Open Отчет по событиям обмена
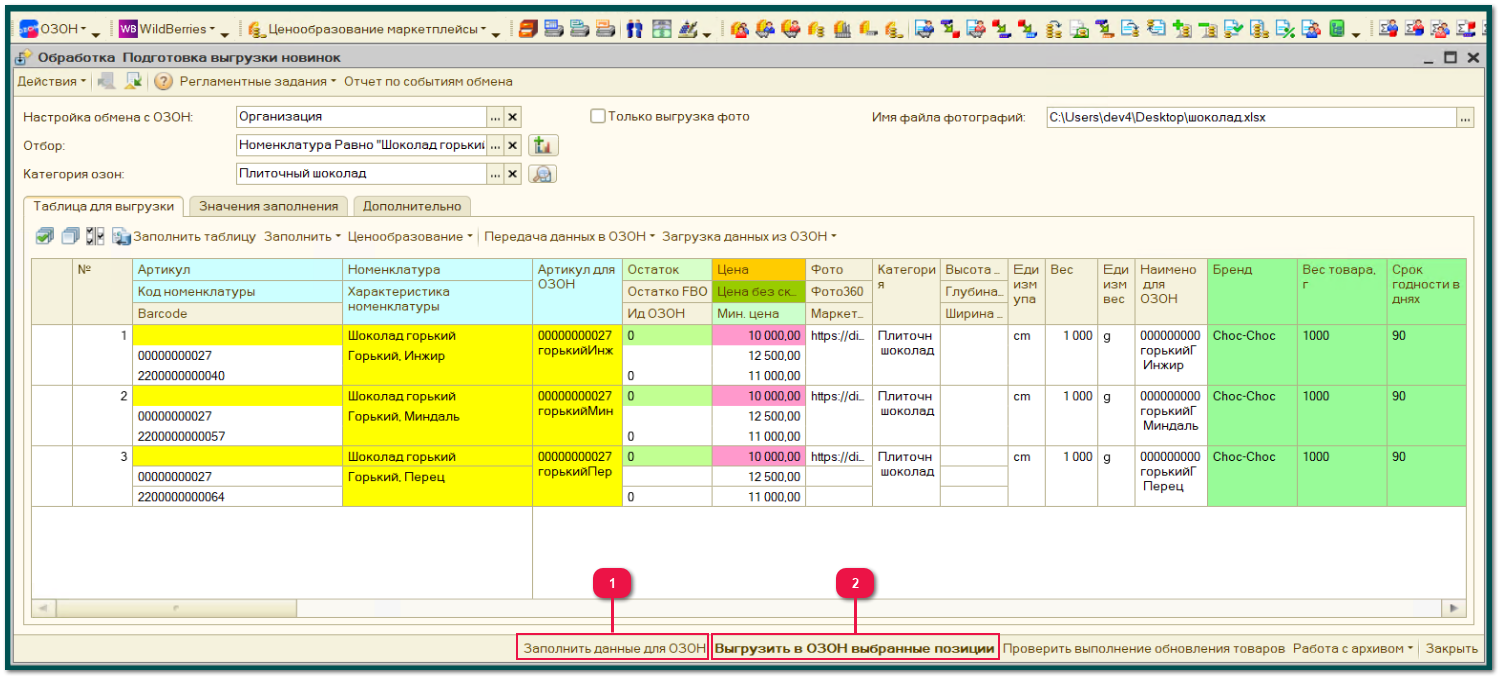 pos(428,81)
